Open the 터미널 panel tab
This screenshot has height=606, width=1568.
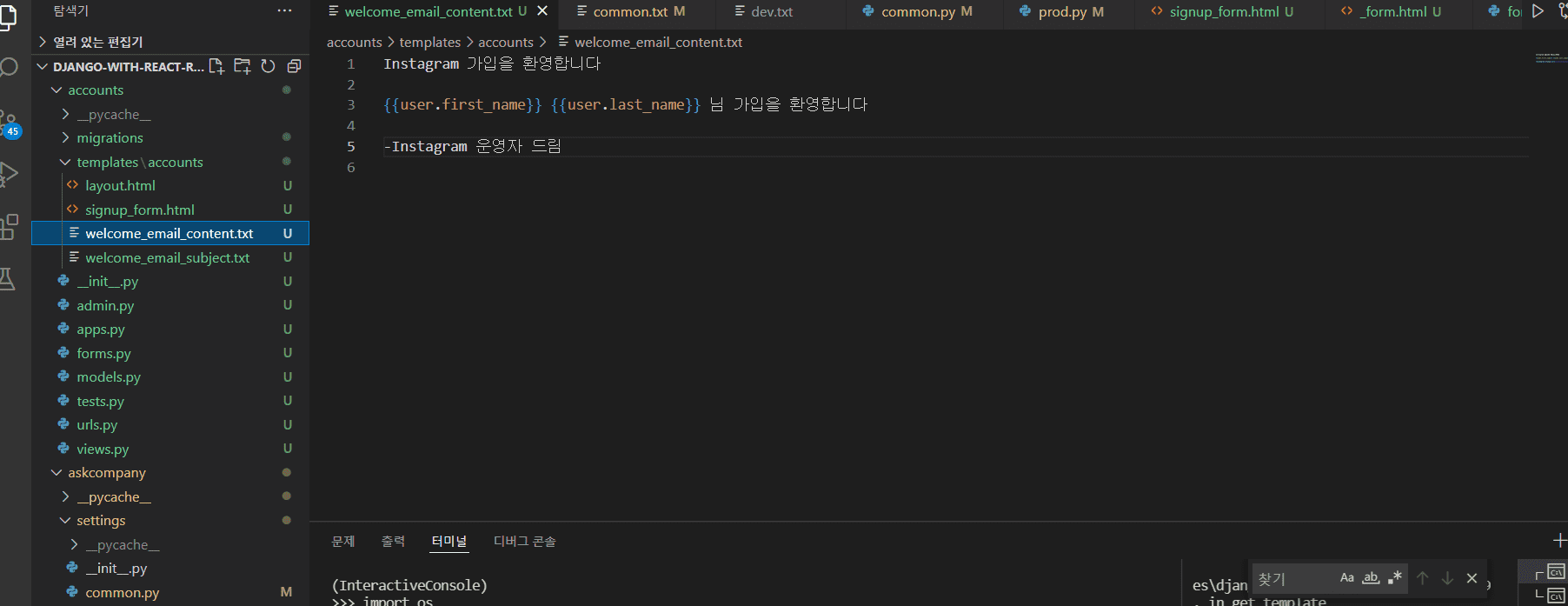pyautogui.click(x=449, y=541)
